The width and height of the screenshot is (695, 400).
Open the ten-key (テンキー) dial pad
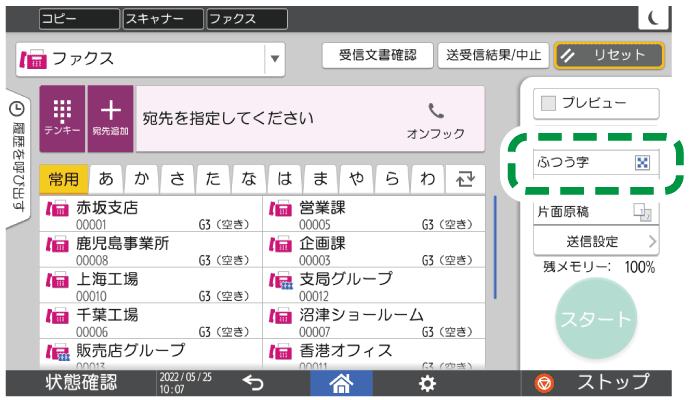pyautogui.click(x=62, y=118)
